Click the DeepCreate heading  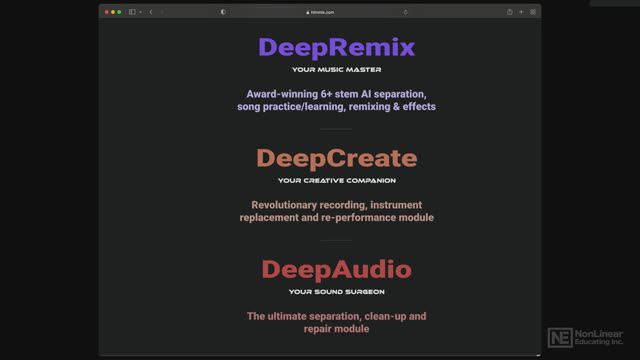click(337, 158)
